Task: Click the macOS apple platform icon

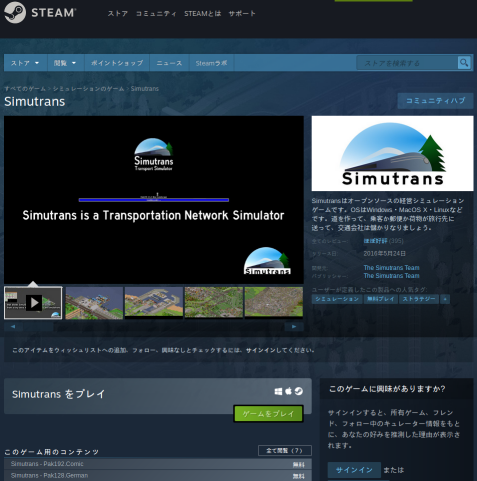Action: coord(288,391)
